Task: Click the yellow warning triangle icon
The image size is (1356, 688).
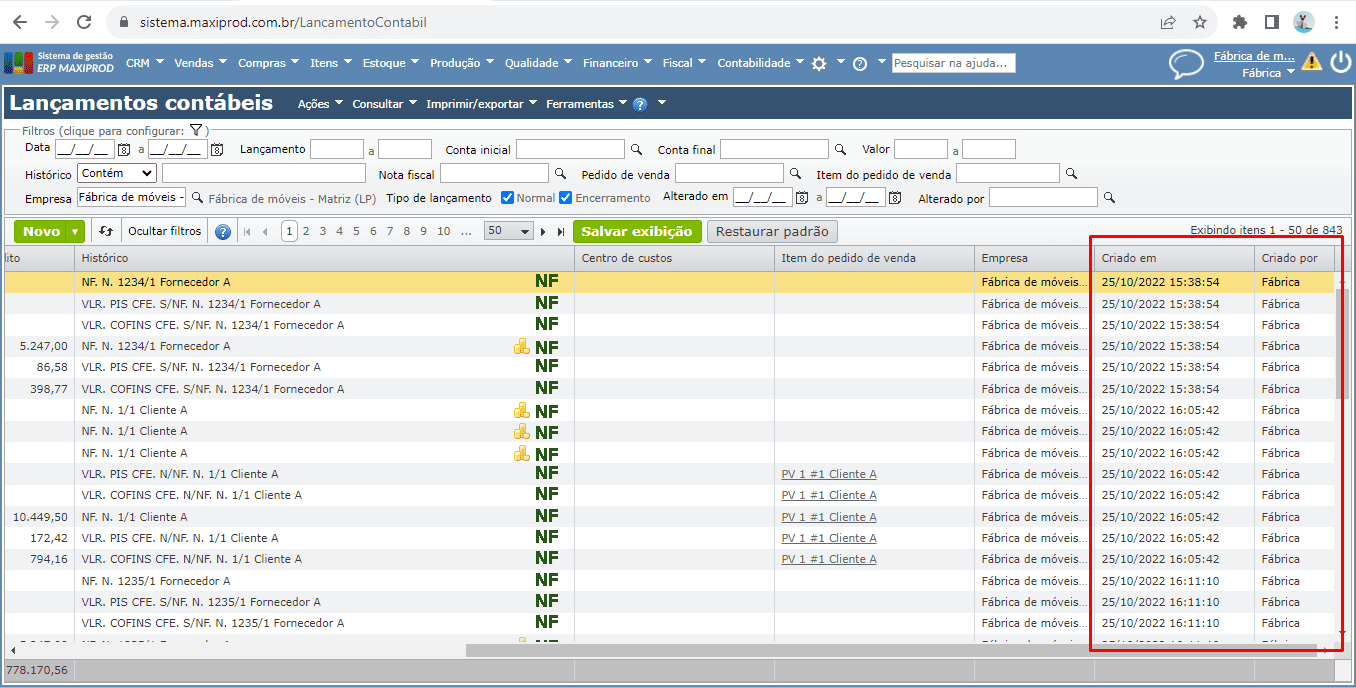Action: tap(1311, 61)
